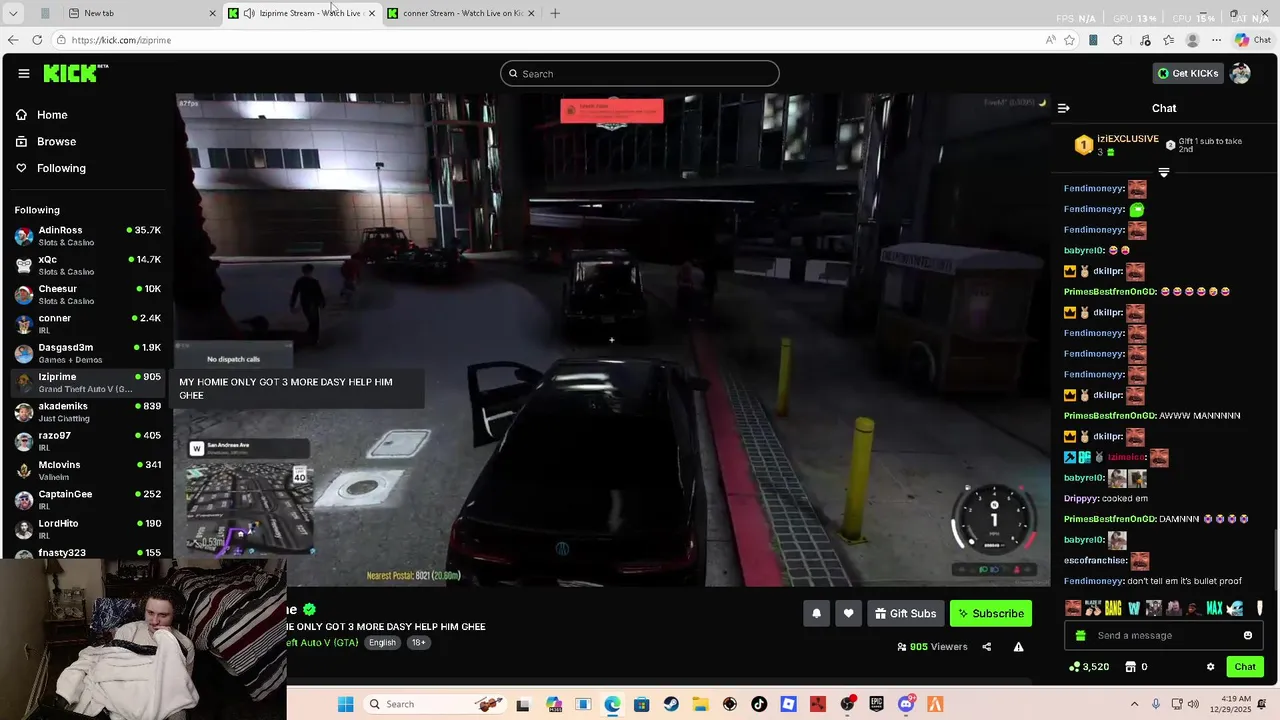Image resolution: width=1280 pixels, height=720 pixels.
Task: Click the English language tag
Action: 382,642
